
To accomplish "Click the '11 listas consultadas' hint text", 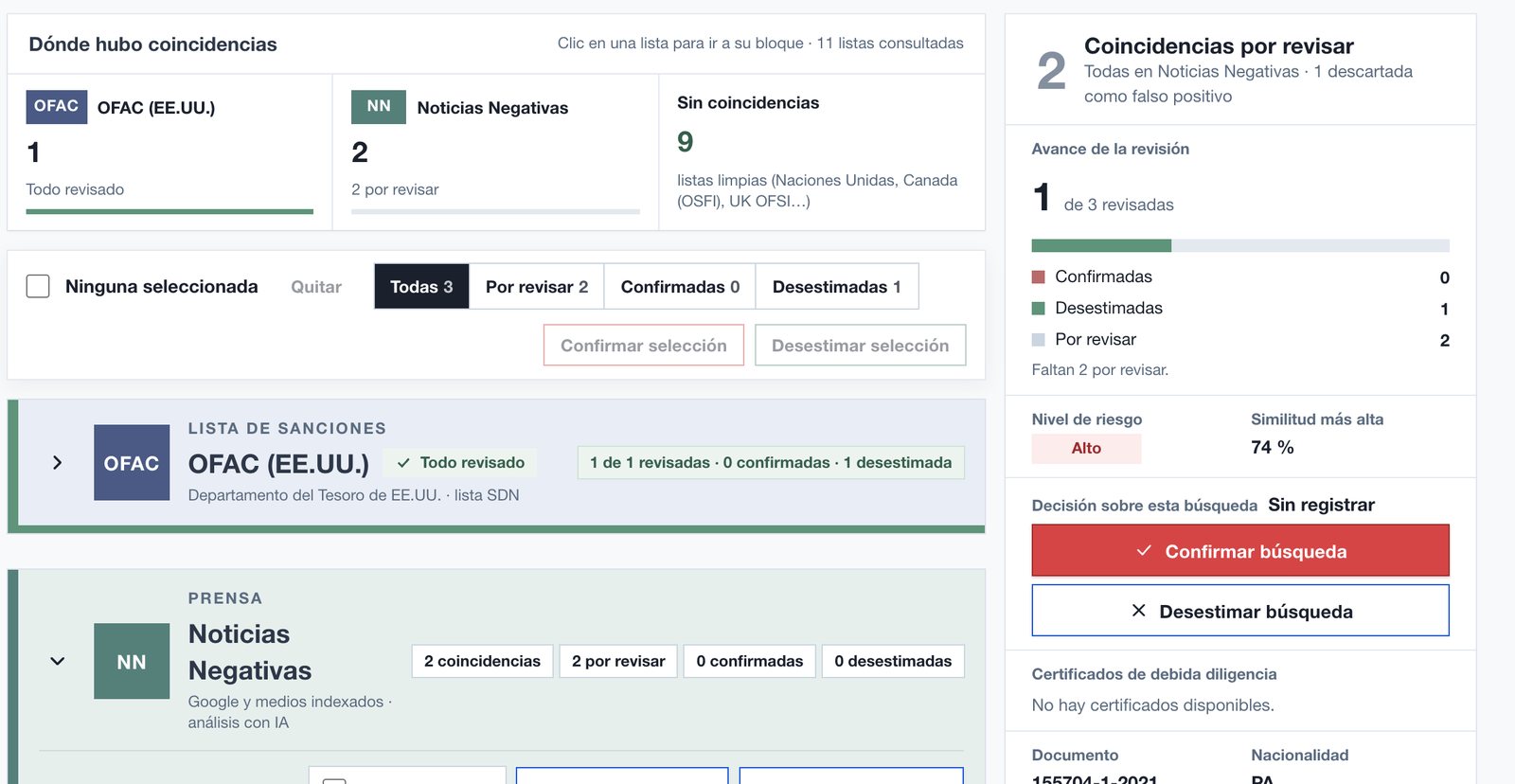I will [890, 44].
